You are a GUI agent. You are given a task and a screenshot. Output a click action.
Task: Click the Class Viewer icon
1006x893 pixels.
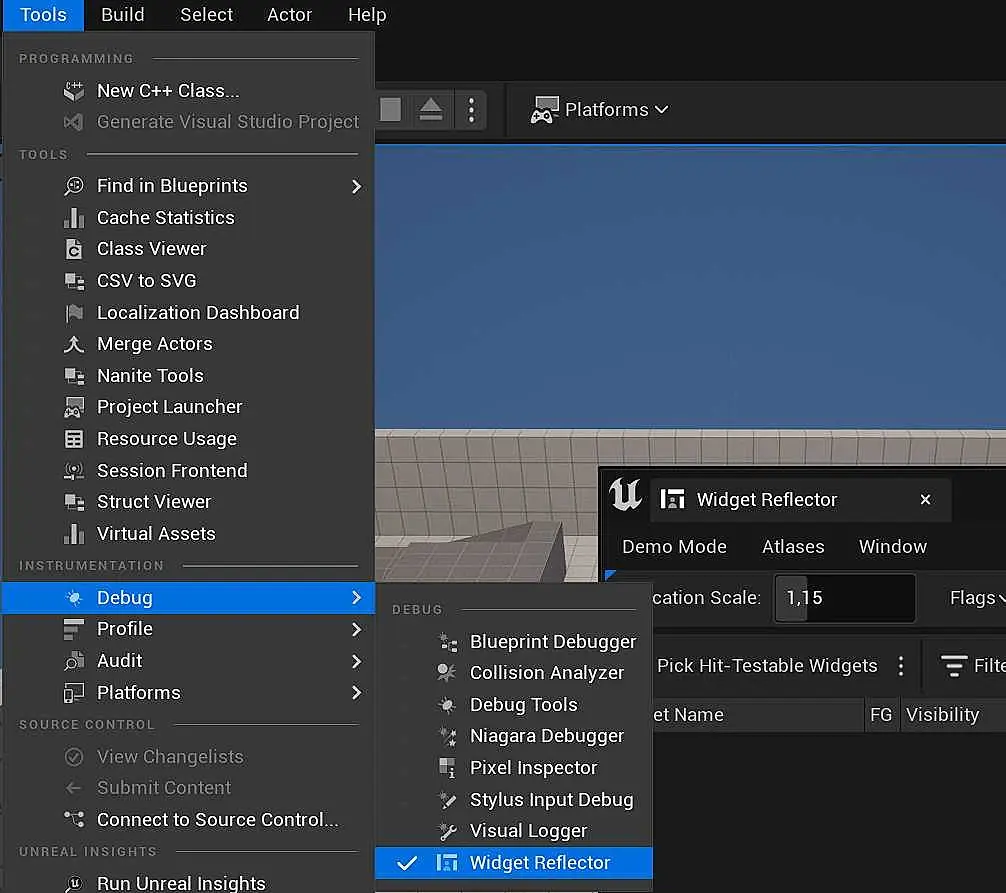pos(74,249)
